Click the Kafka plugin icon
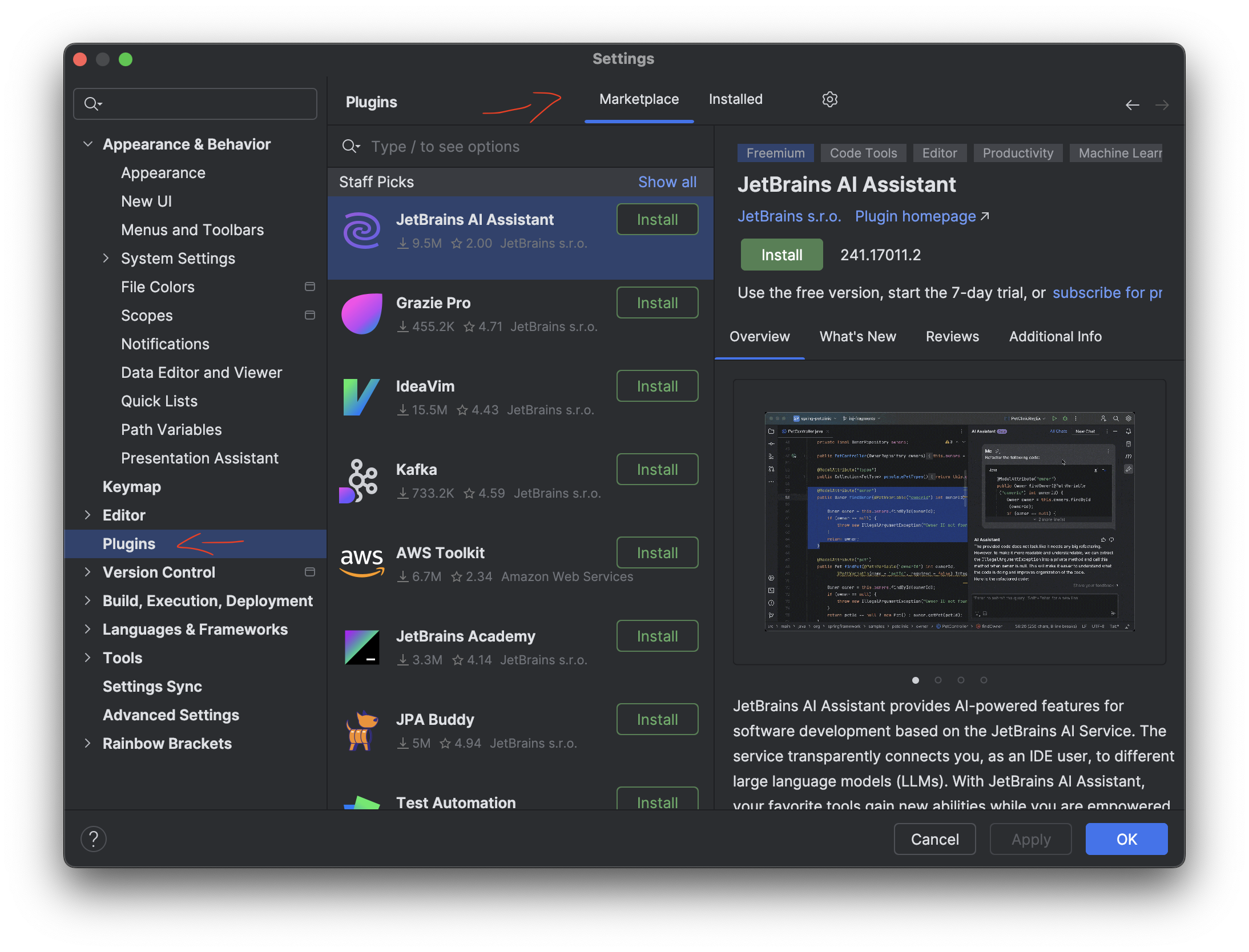This screenshot has width=1249, height=952. tap(360, 481)
